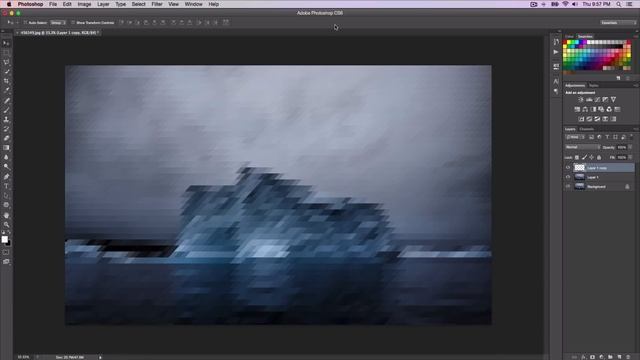Toggle lock position

(591, 157)
